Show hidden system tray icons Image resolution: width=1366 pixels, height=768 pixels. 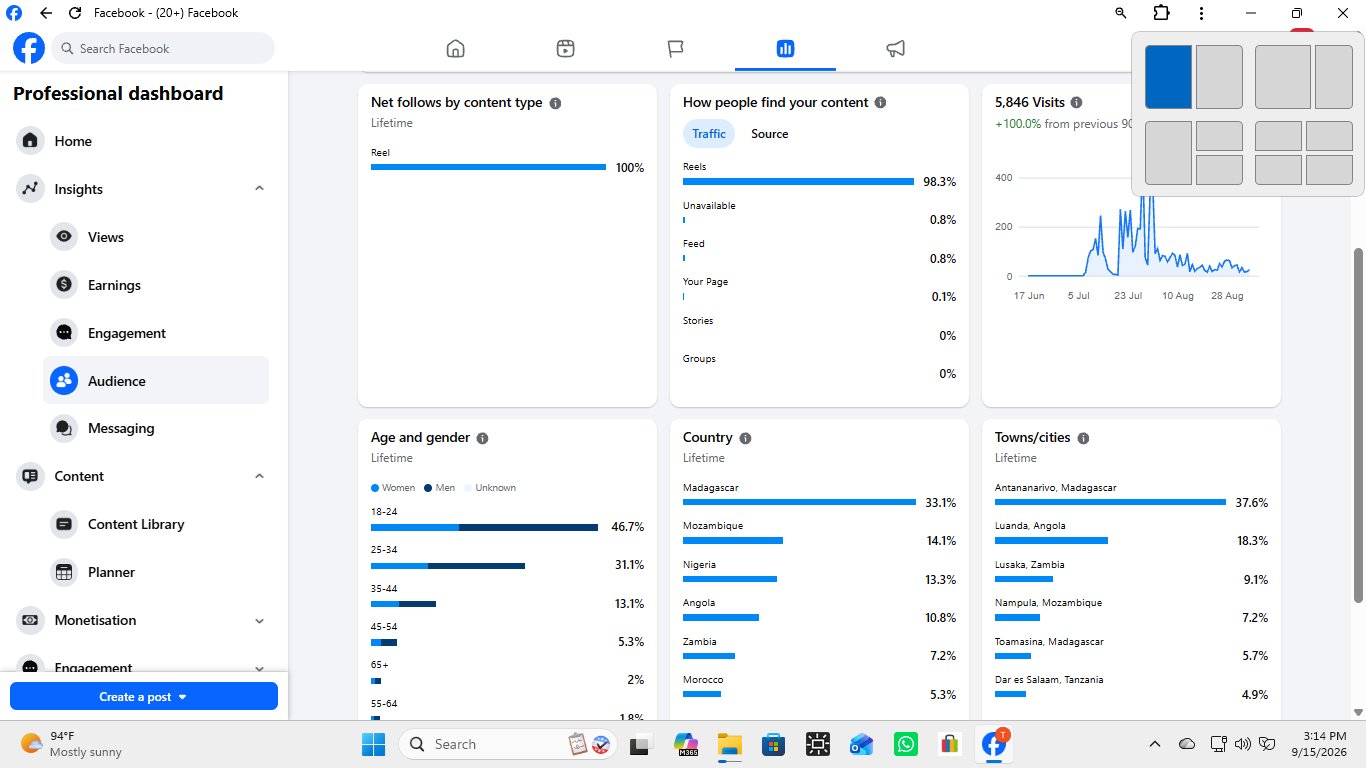[1155, 744]
